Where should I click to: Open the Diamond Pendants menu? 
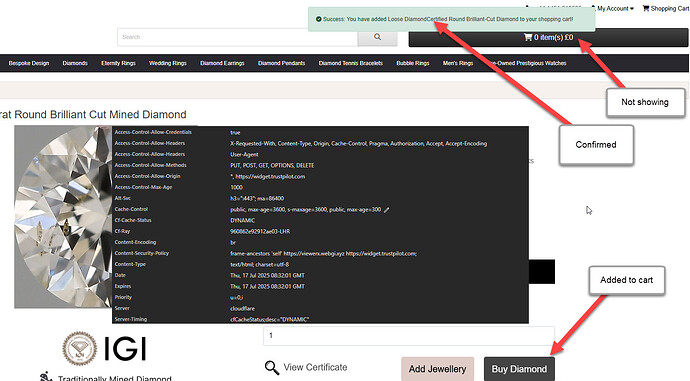[282, 63]
